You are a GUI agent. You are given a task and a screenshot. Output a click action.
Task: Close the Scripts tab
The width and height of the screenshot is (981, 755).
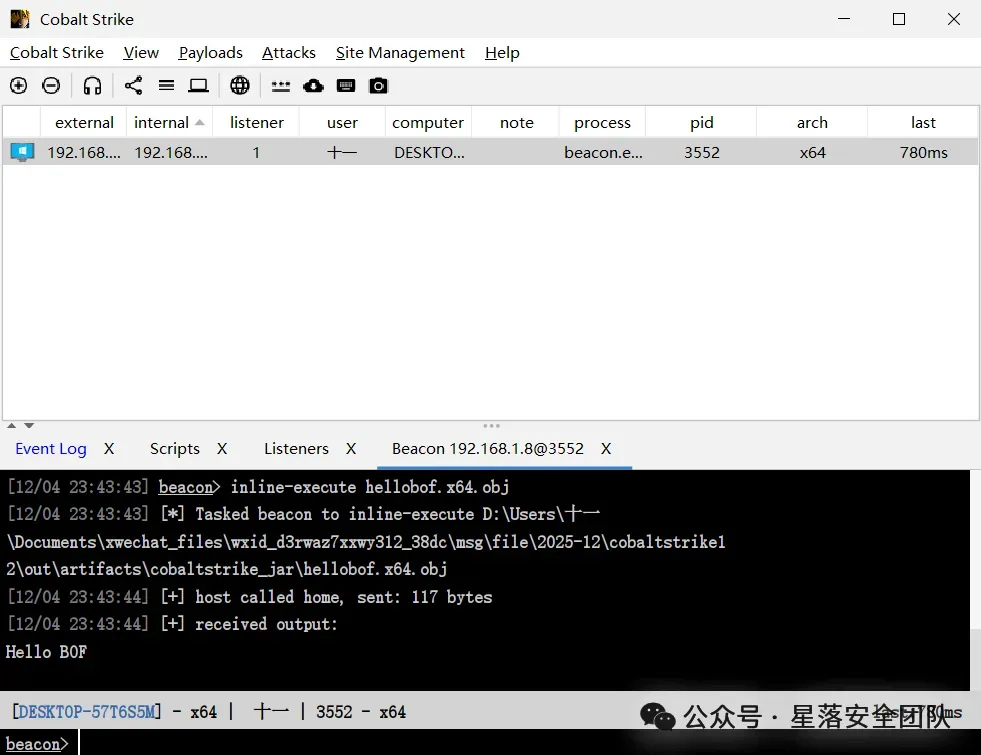[222, 448]
